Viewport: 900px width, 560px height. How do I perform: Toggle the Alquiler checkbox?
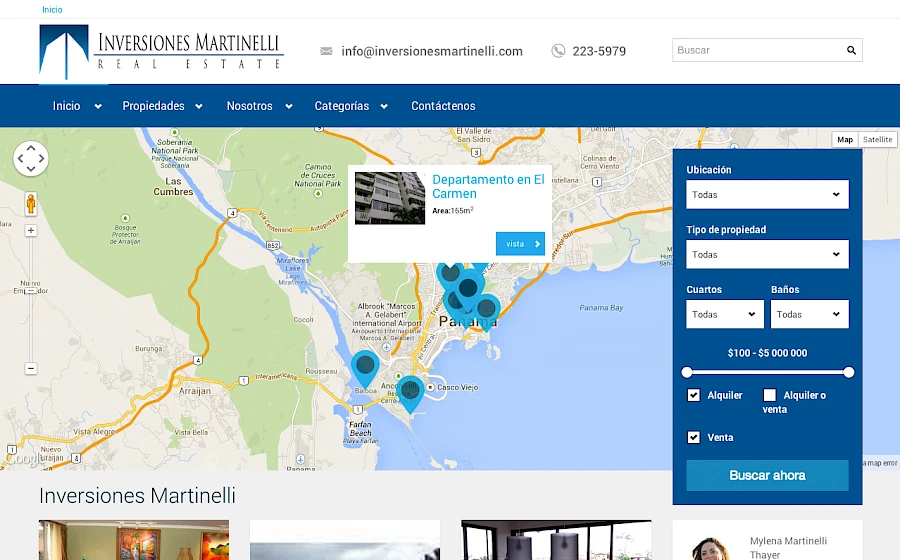coord(693,395)
